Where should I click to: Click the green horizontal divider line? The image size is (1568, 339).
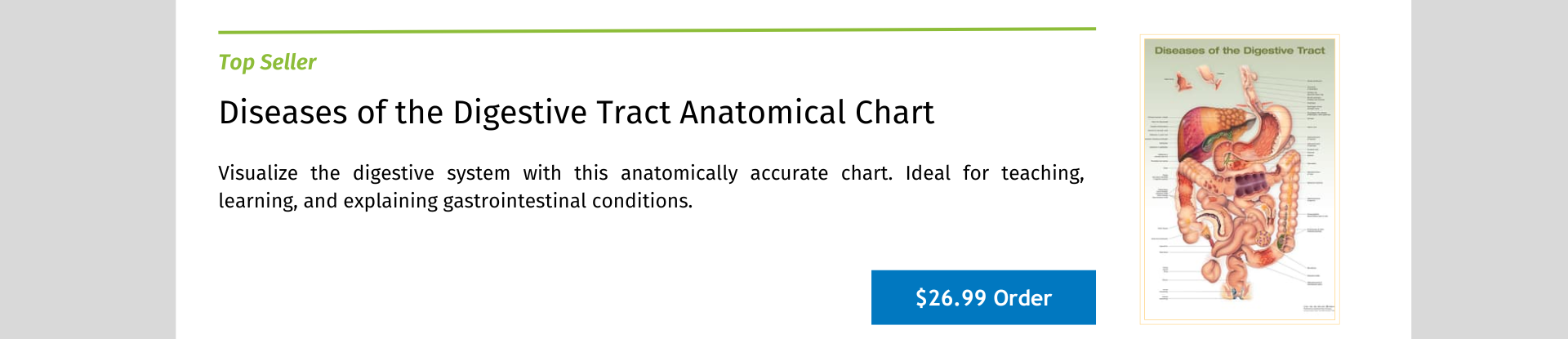[x=657, y=30]
